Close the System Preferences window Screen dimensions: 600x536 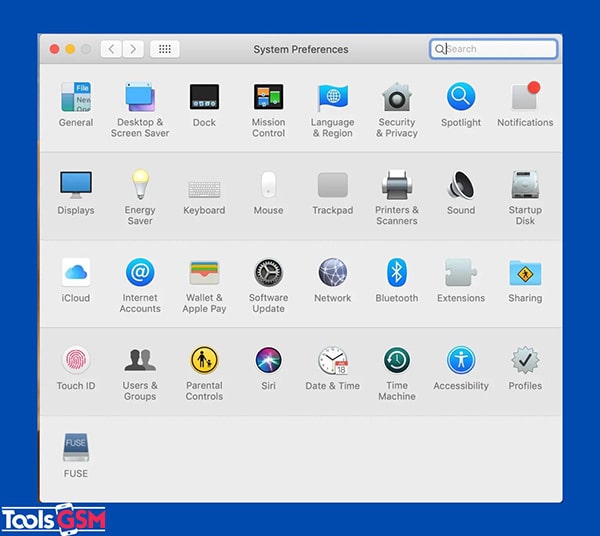[x=54, y=49]
